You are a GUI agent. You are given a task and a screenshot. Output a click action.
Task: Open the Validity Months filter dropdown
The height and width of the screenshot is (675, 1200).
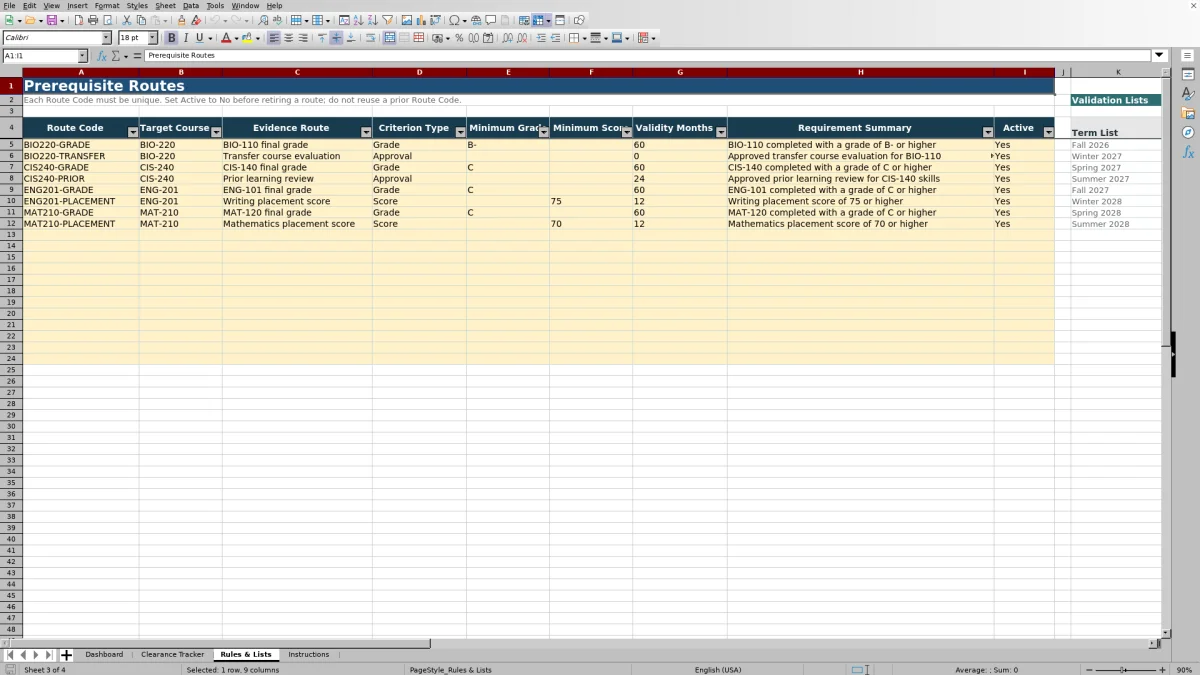721,132
